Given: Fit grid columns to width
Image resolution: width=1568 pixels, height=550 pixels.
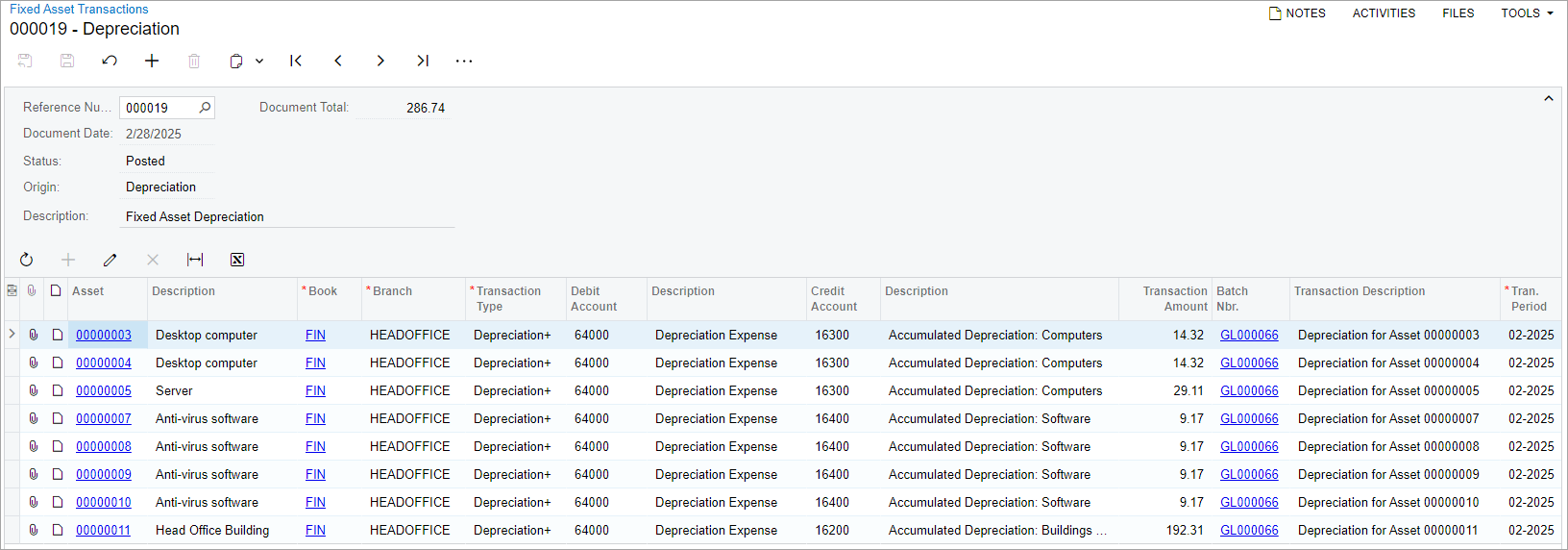Looking at the screenshot, I should 195,260.
